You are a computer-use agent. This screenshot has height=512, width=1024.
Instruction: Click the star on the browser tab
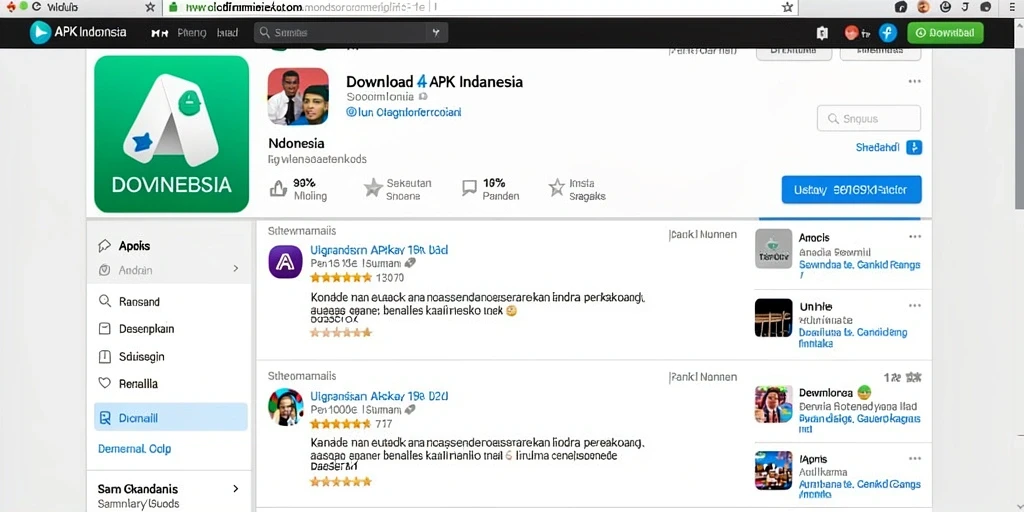point(150,7)
